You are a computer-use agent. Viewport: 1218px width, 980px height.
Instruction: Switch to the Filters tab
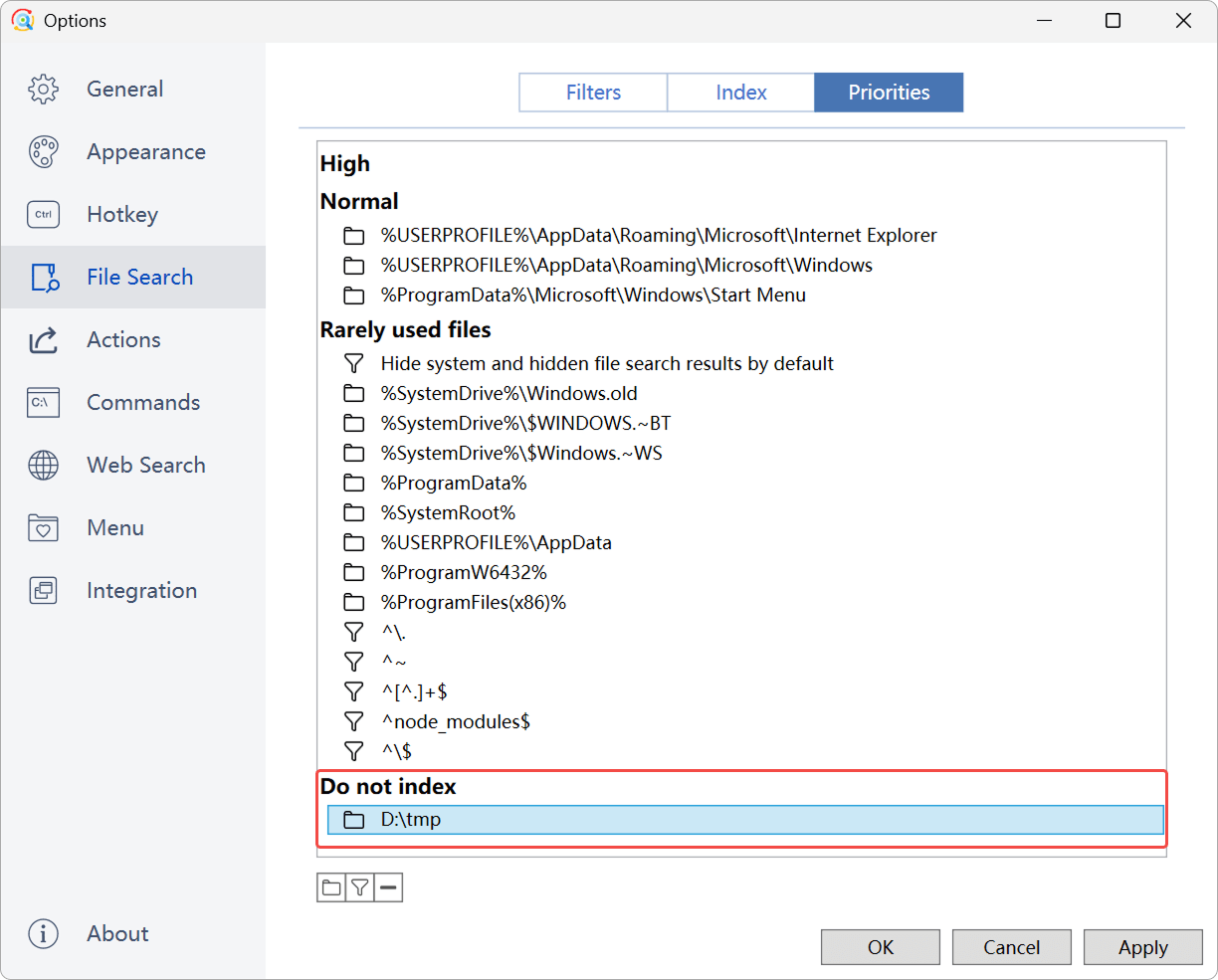[593, 93]
